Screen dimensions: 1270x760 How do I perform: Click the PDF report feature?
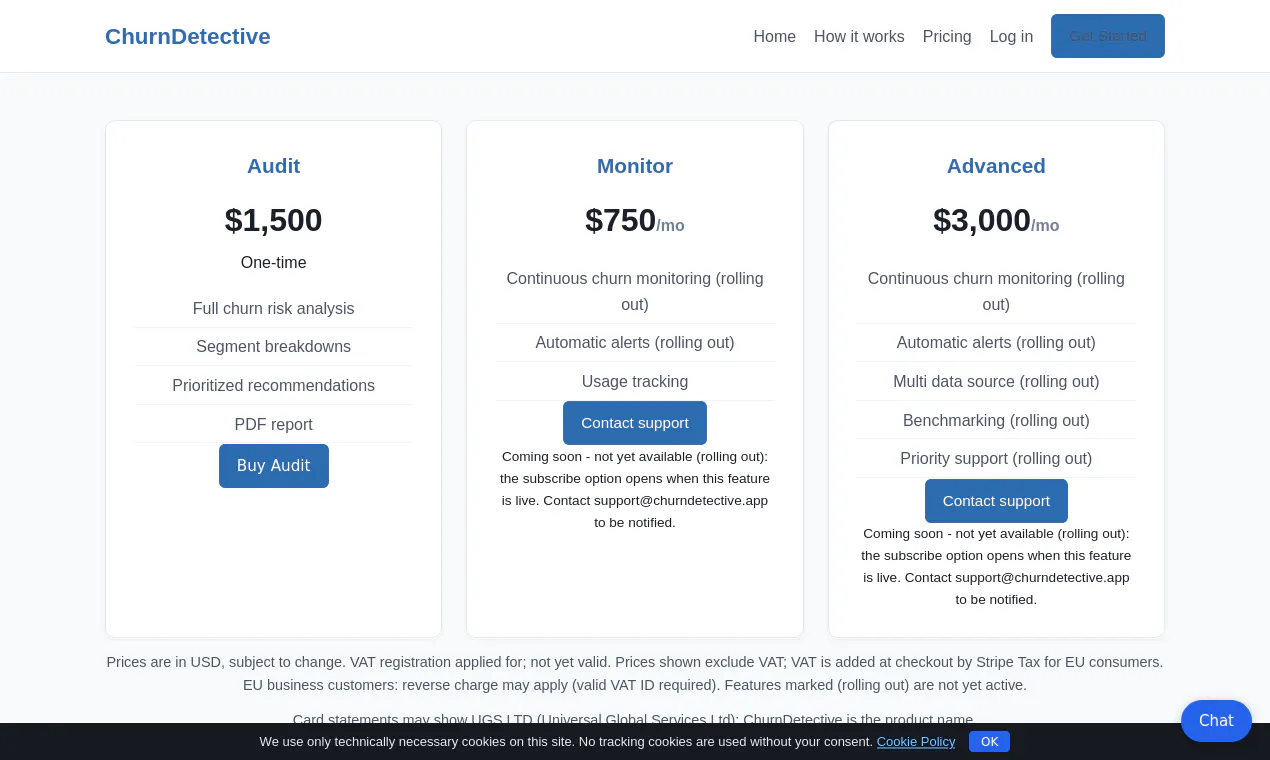click(274, 425)
